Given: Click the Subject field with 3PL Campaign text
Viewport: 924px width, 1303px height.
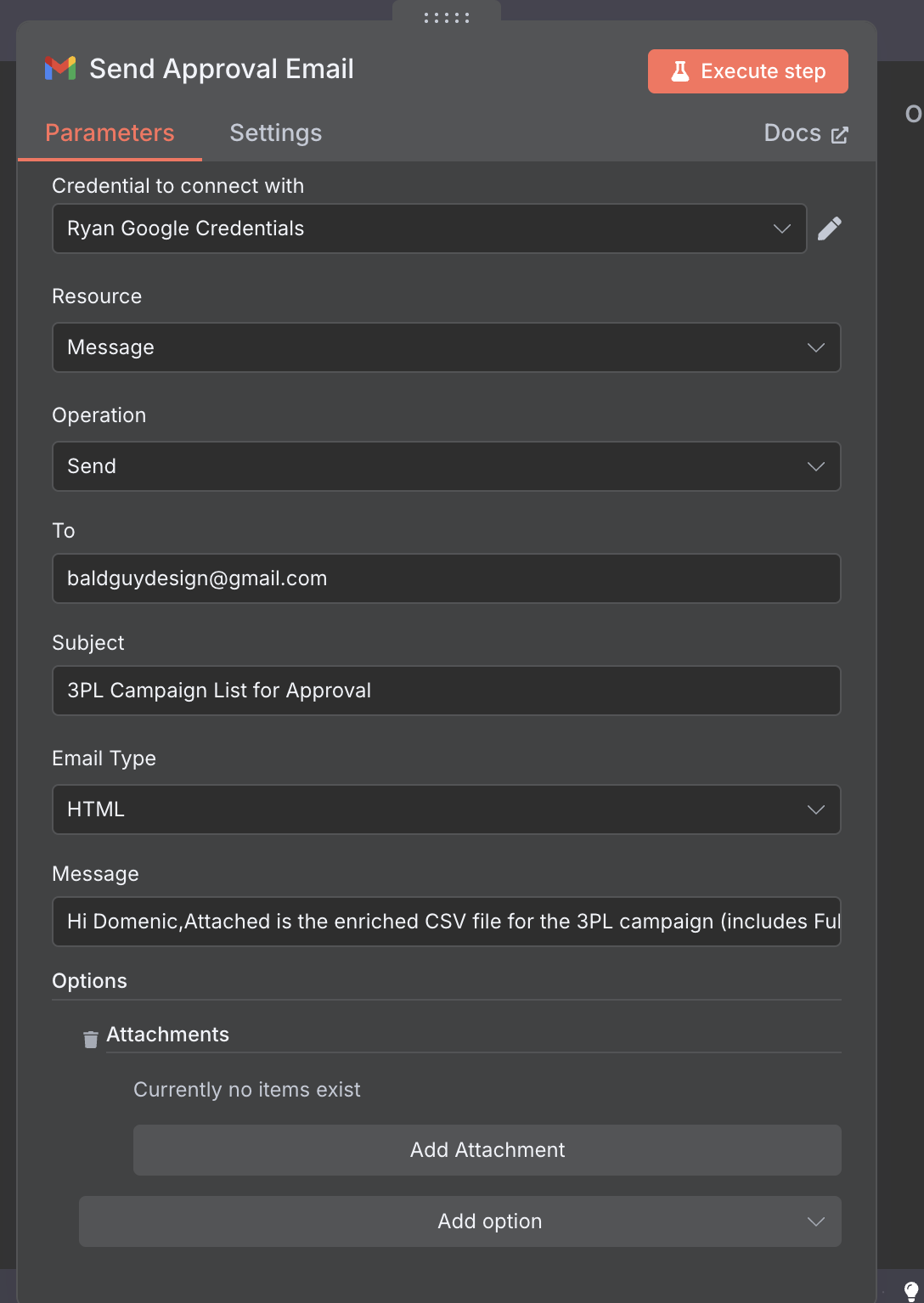Looking at the screenshot, I should point(447,691).
